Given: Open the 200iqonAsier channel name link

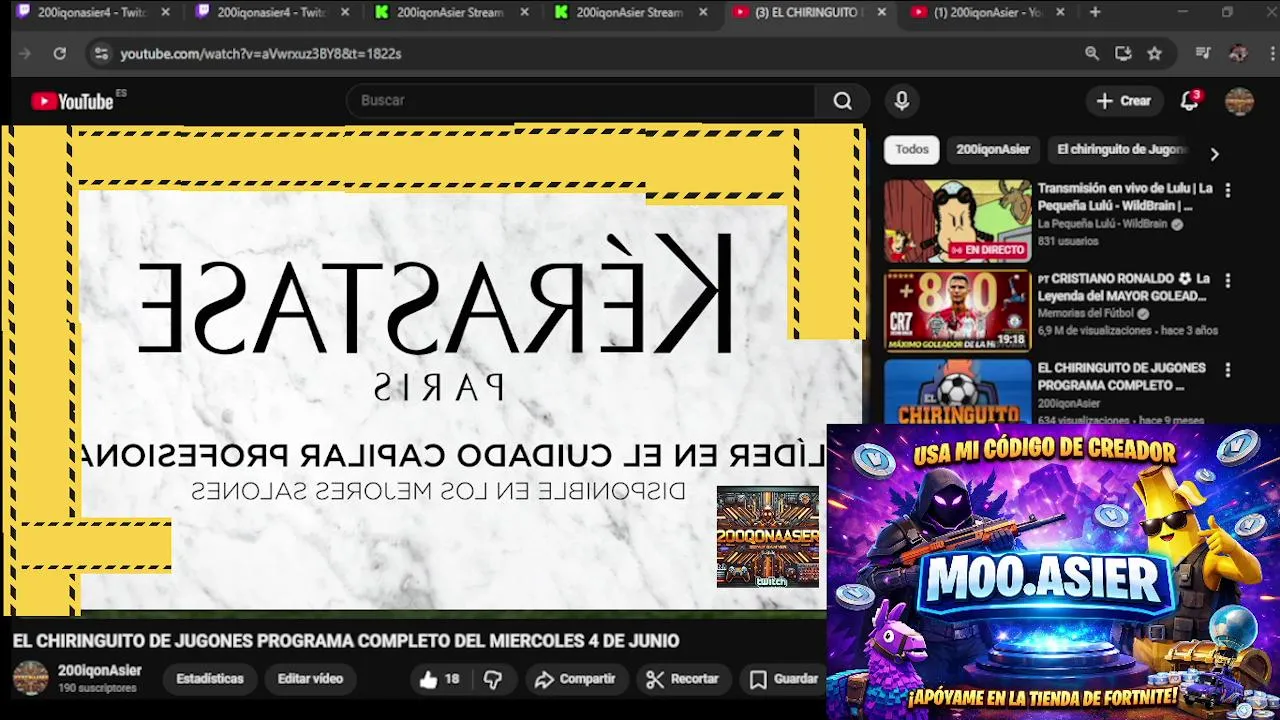Looking at the screenshot, I should tap(100, 671).
